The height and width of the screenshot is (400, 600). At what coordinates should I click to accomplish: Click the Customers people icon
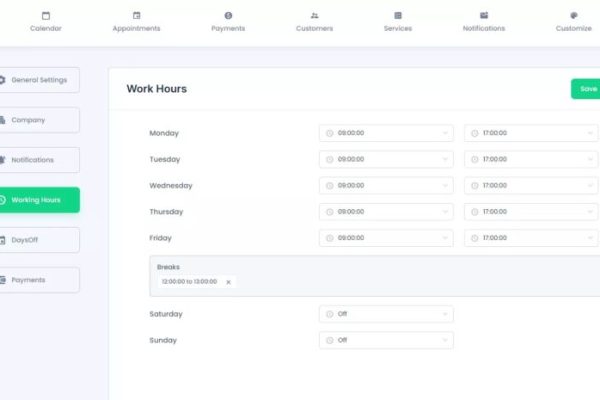tap(315, 16)
